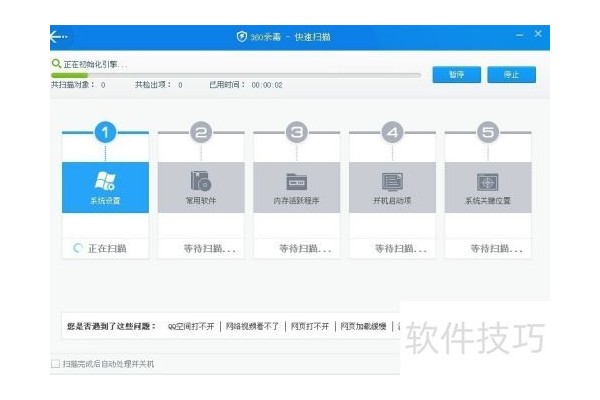Open the 网页打不开 help link
The height and width of the screenshot is (400, 600).
pos(310,327)
